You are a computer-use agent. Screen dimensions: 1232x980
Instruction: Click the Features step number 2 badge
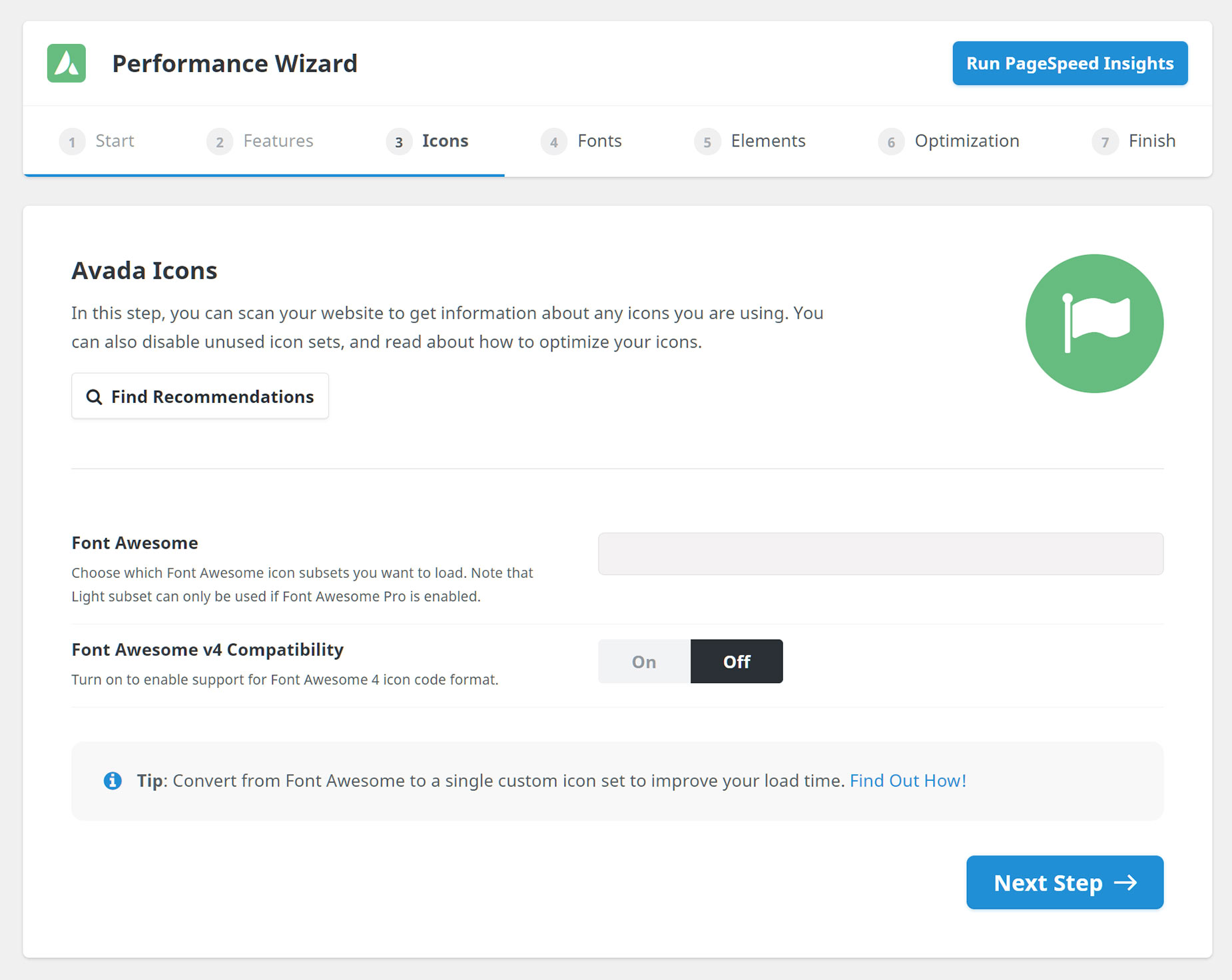coord(220,142)
